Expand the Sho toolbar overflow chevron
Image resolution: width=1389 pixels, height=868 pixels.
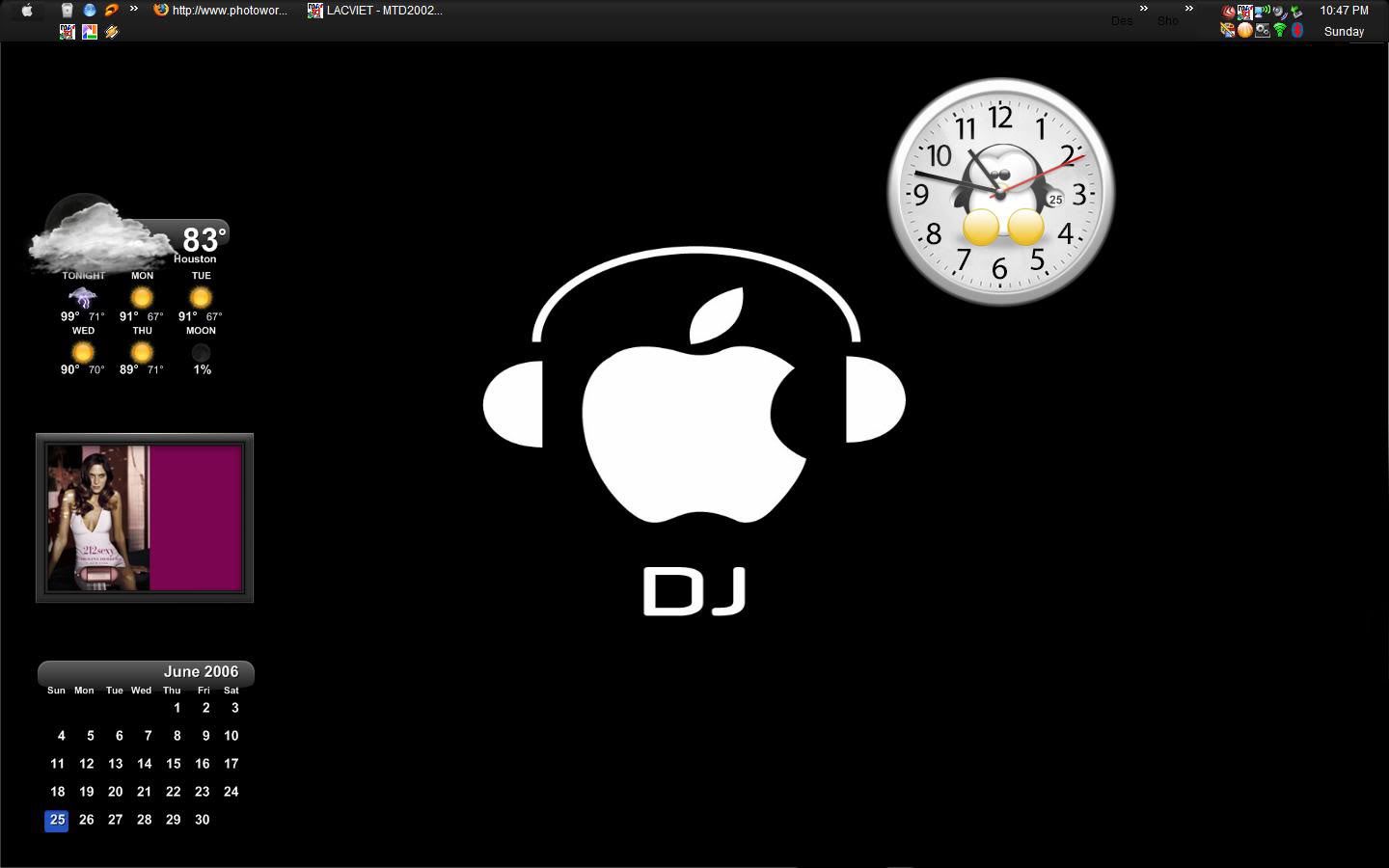coord(1189,9)
